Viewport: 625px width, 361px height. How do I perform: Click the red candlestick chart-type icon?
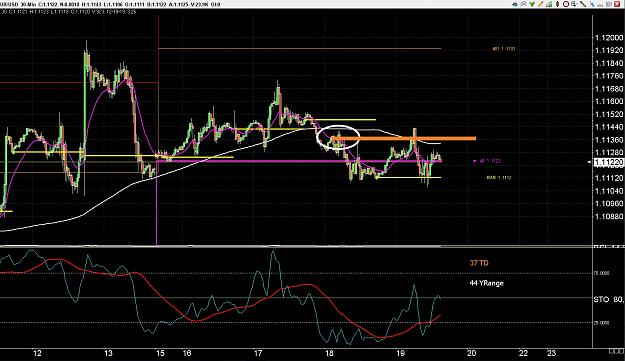tap(558, 4)
